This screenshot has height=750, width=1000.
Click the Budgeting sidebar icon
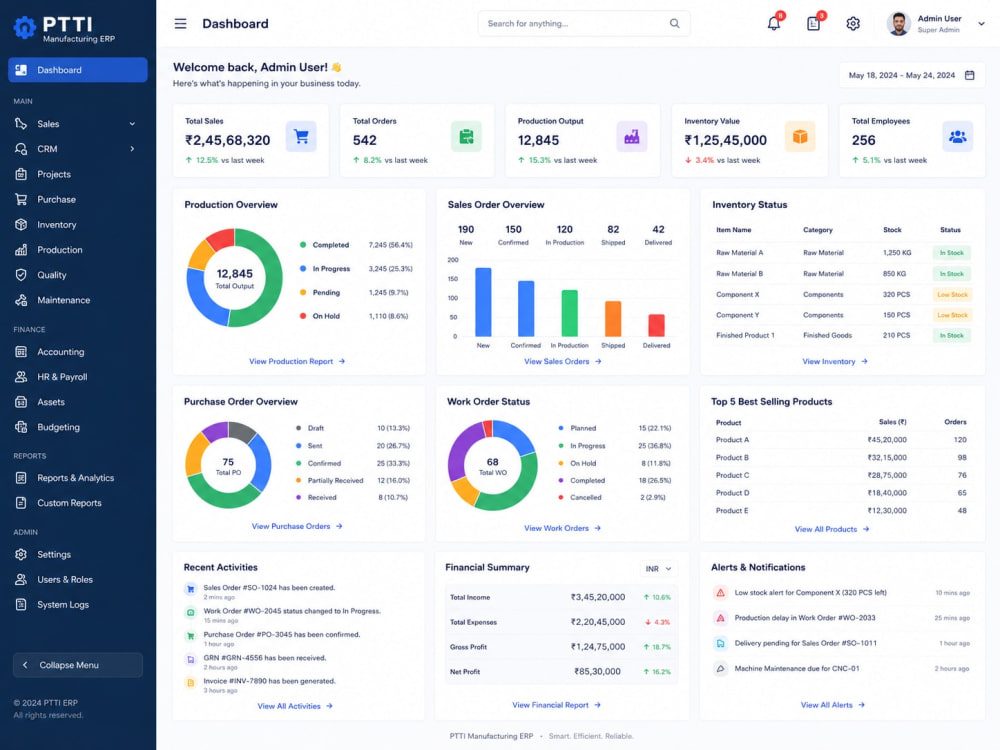tap(21, 427)
